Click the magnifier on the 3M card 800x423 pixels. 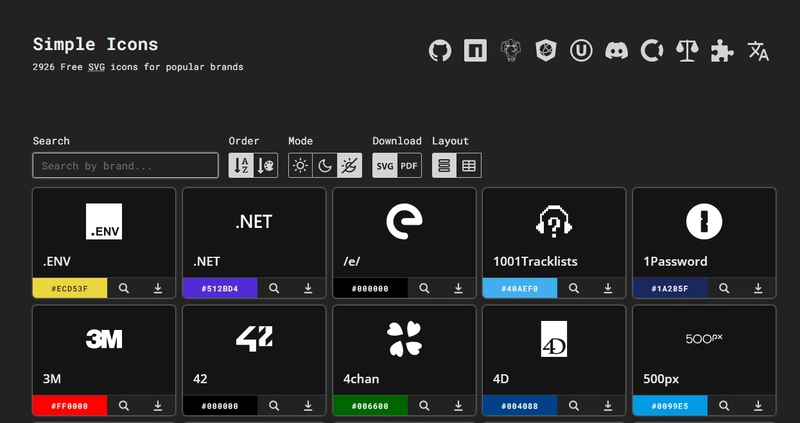124,406
